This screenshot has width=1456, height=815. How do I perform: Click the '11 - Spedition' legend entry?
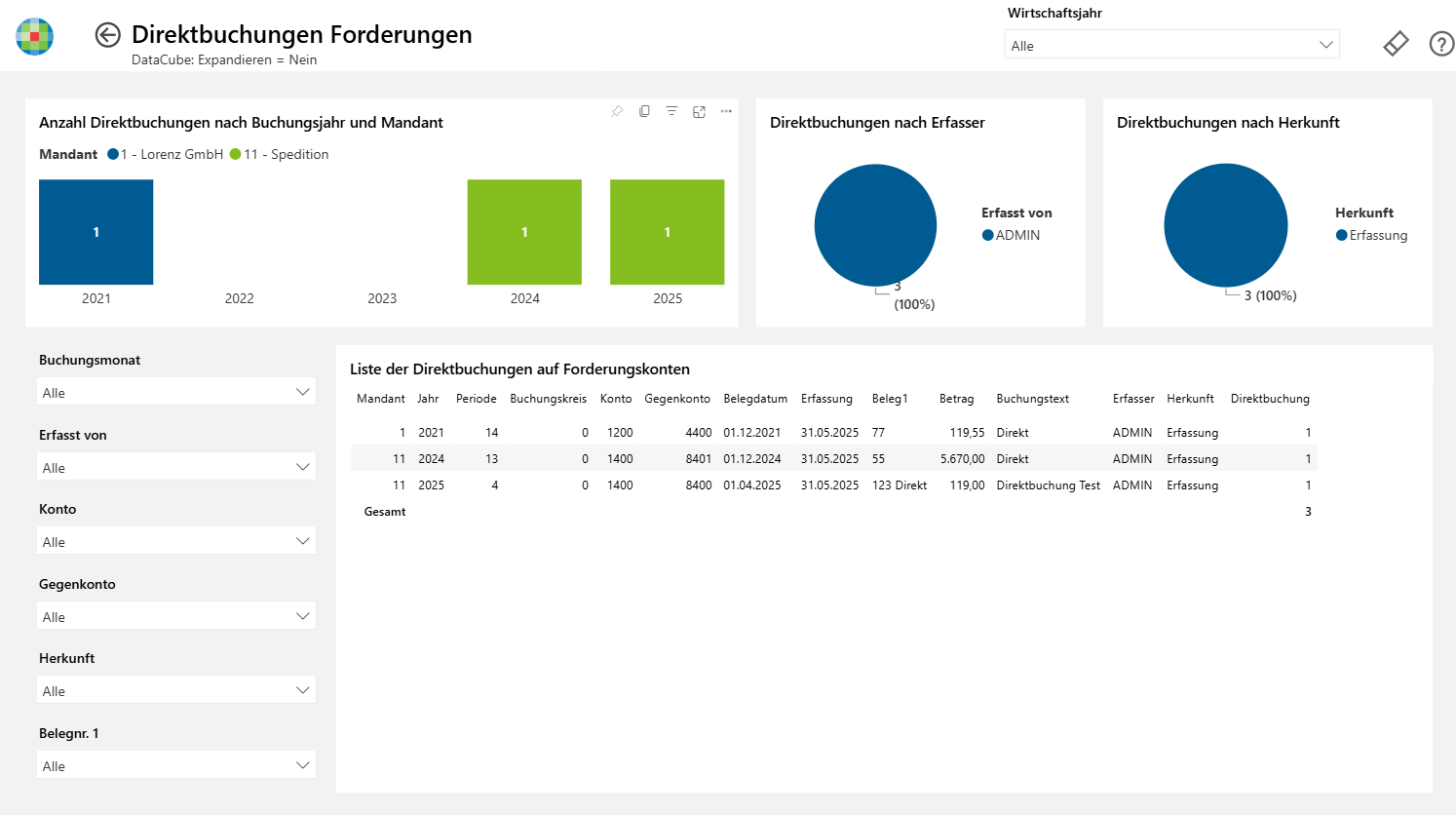(x=280, y=154)
